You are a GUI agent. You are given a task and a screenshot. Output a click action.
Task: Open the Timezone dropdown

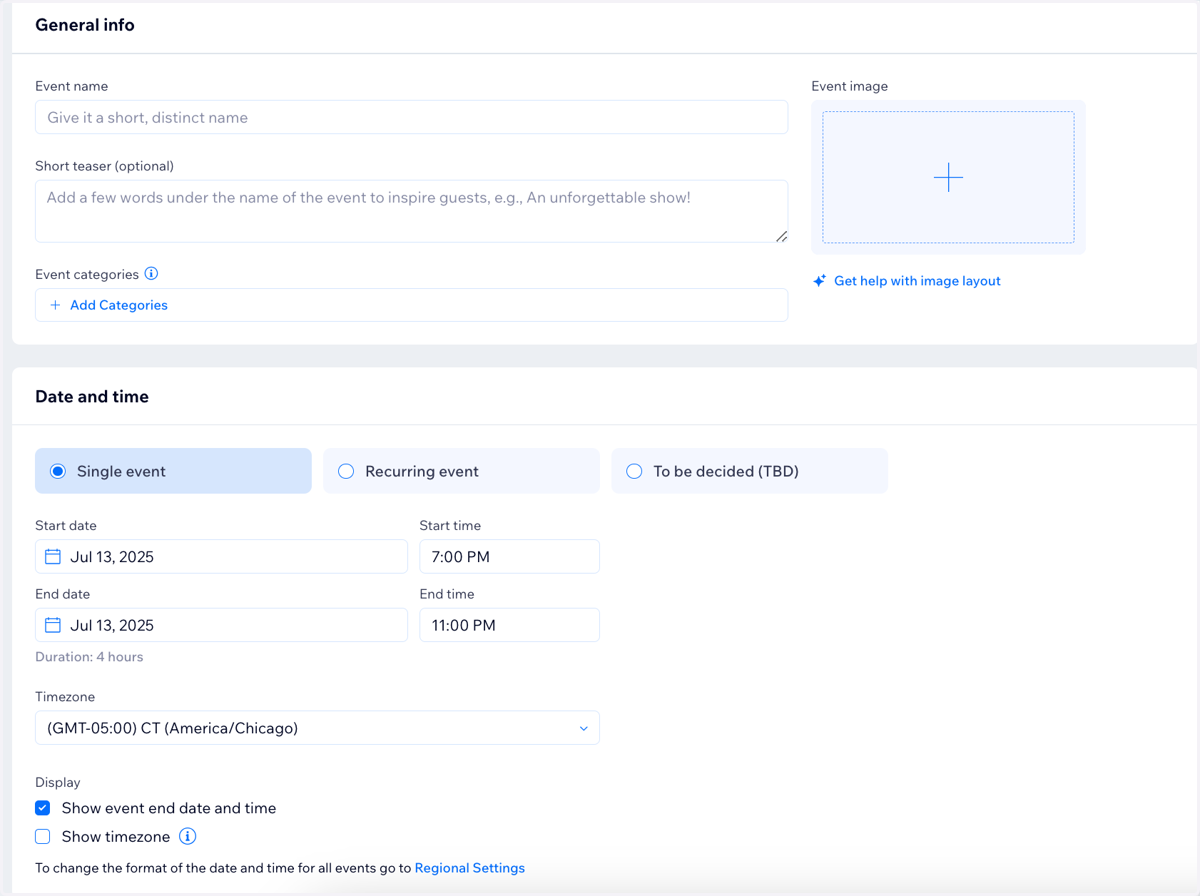click(317, 728)
